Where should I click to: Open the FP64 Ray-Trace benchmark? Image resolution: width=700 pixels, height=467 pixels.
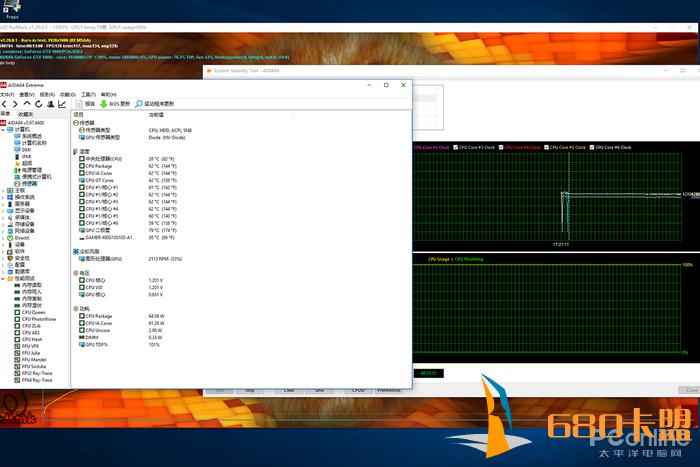(x=34, y=380)
